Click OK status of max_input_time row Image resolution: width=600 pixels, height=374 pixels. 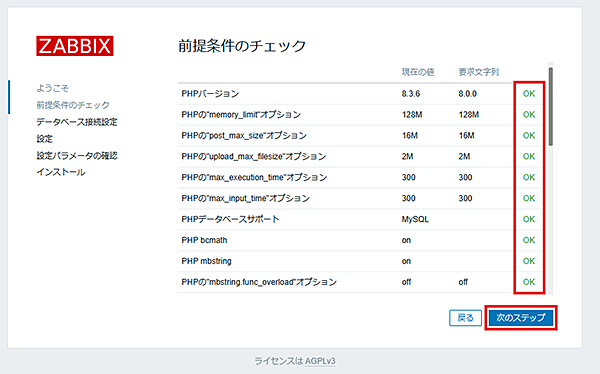(x=529, y=198)
